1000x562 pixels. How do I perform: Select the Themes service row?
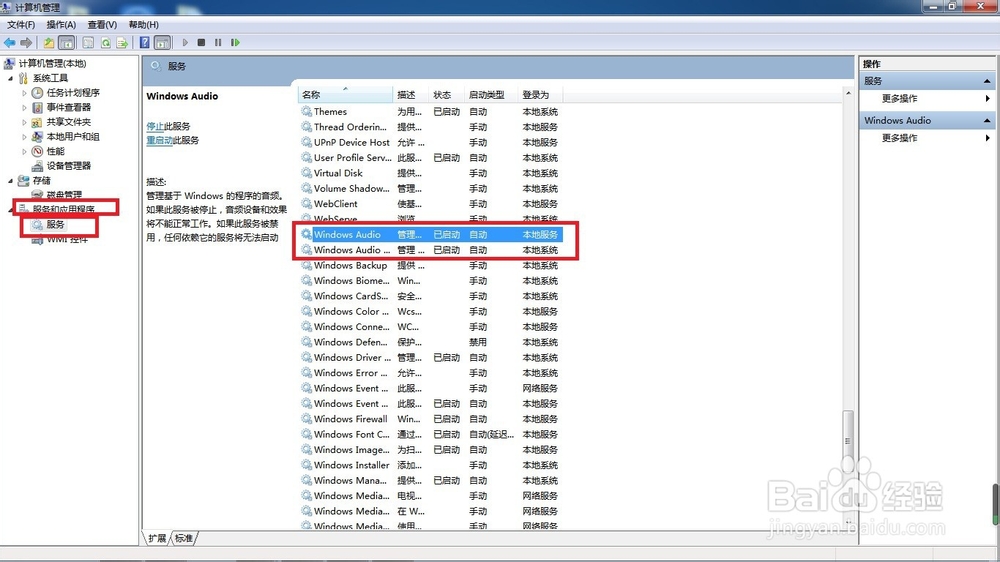[x=430, y=112]
